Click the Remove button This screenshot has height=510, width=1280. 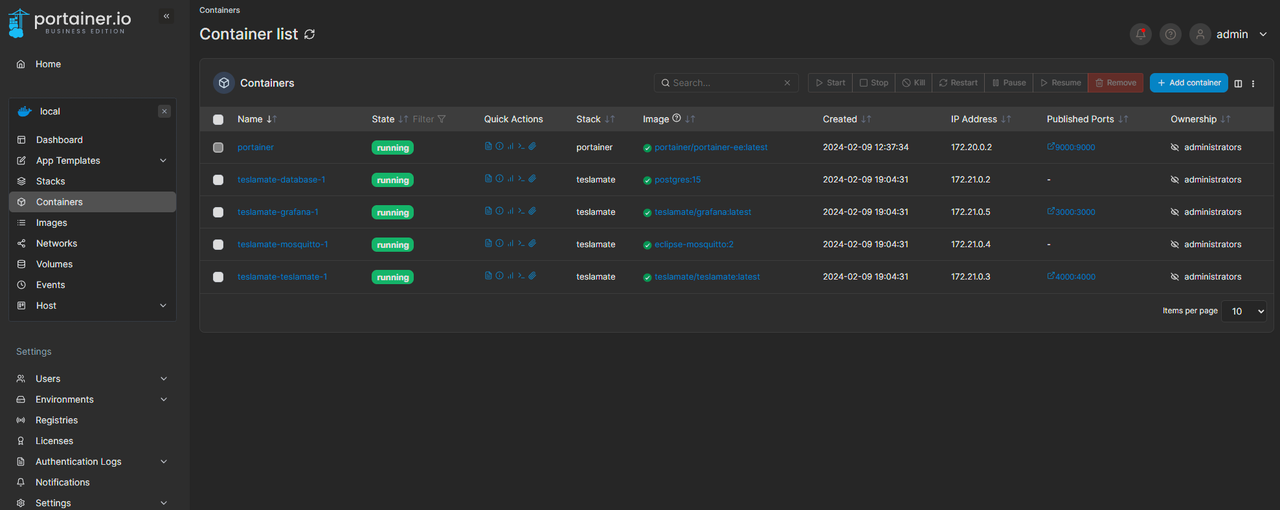(x=1115, y=83)
